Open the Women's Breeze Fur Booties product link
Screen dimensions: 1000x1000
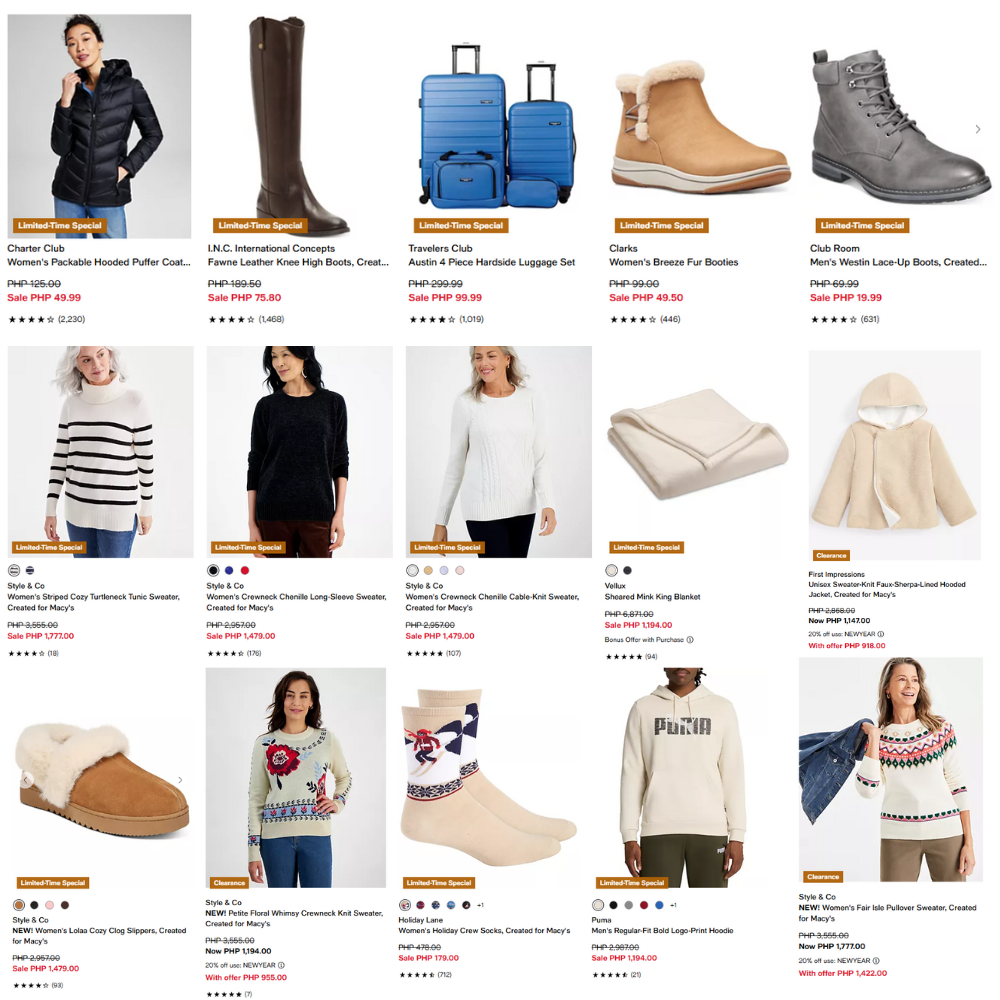pos(673,262)
